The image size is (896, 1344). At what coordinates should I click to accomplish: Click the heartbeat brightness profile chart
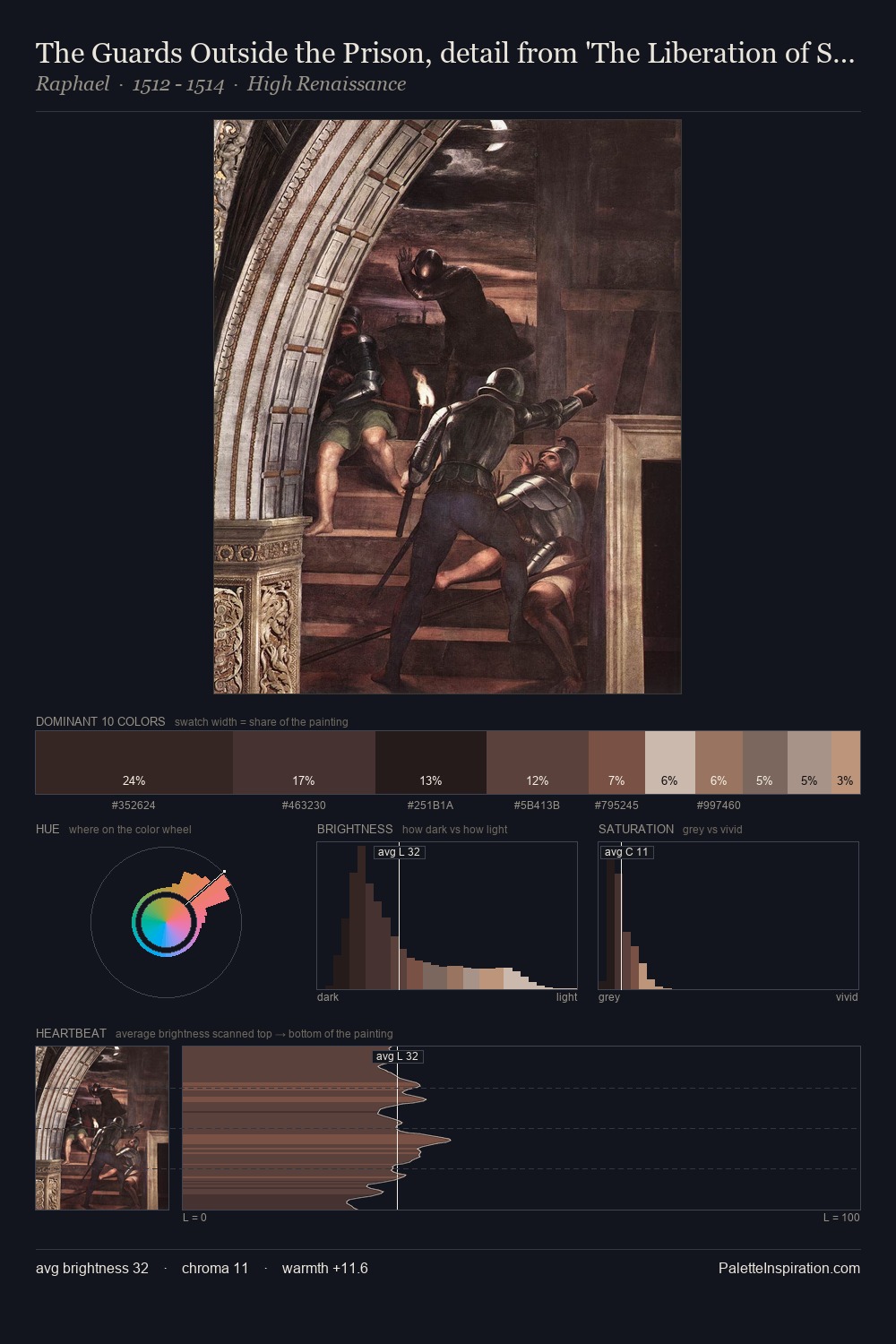pos(521,1128)
